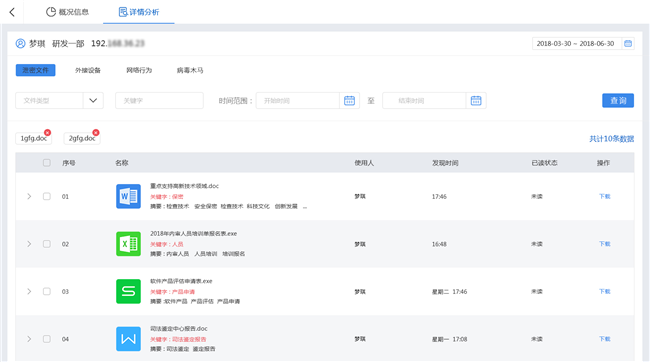This screenshot has height=362, width=650.
Task: Click the 1gfg.doc tag
Action: click(34, 138)
